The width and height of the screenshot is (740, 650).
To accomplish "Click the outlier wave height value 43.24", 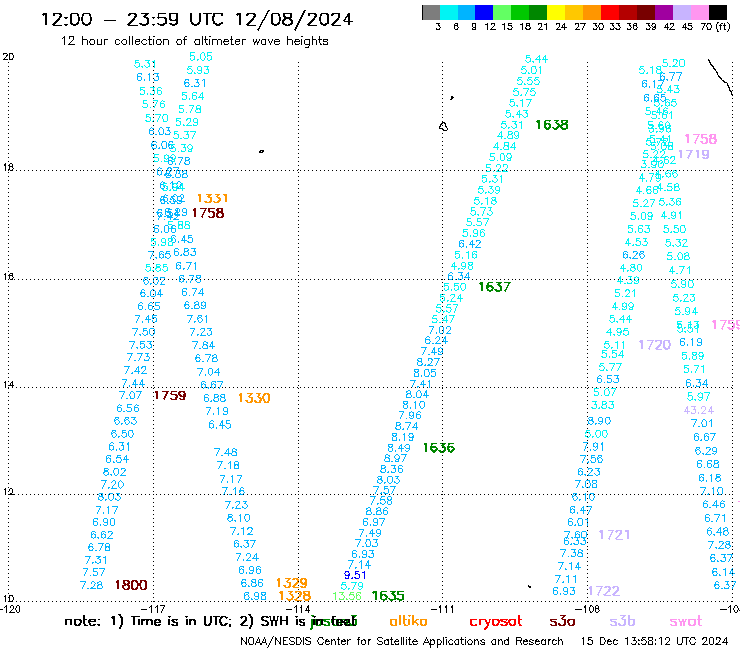I will pyautogui.click(x=699, y=410).
